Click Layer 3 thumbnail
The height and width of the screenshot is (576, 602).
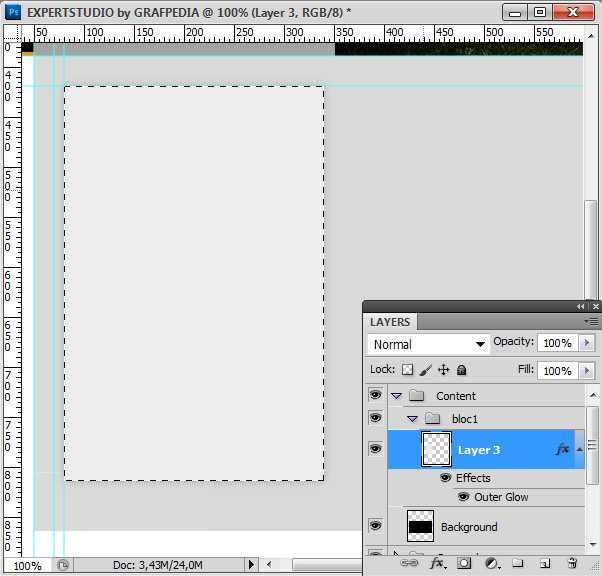click(x=436, y=449)
